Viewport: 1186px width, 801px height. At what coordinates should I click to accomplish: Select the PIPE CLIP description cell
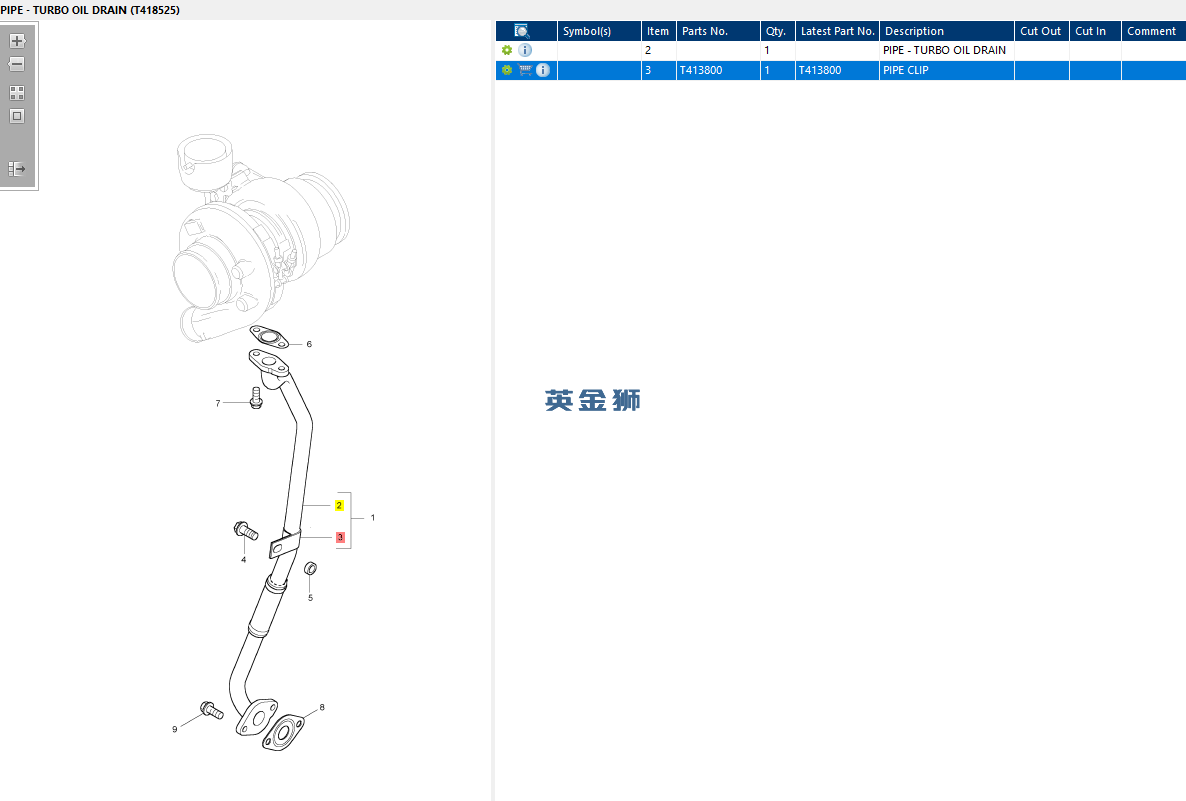click(x=947, y=70)
